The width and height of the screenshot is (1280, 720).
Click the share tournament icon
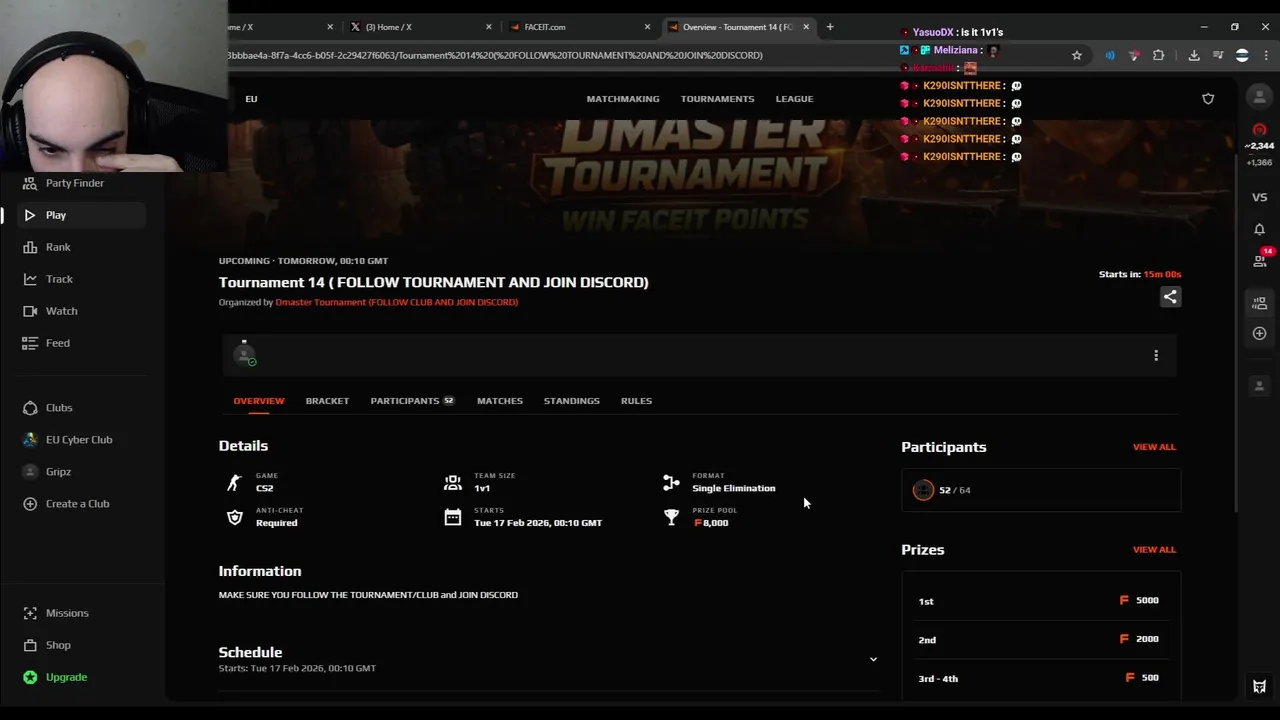(x=1170, y=297)
